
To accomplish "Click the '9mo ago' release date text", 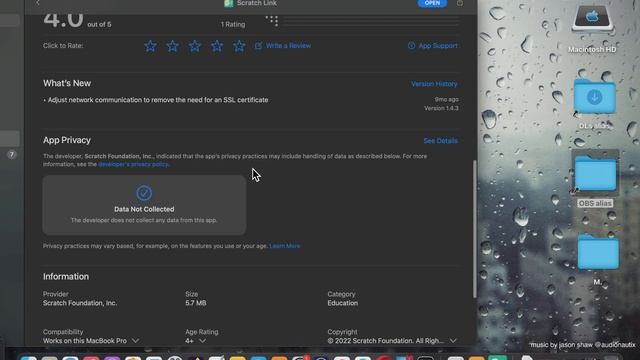I will point(447,99).
